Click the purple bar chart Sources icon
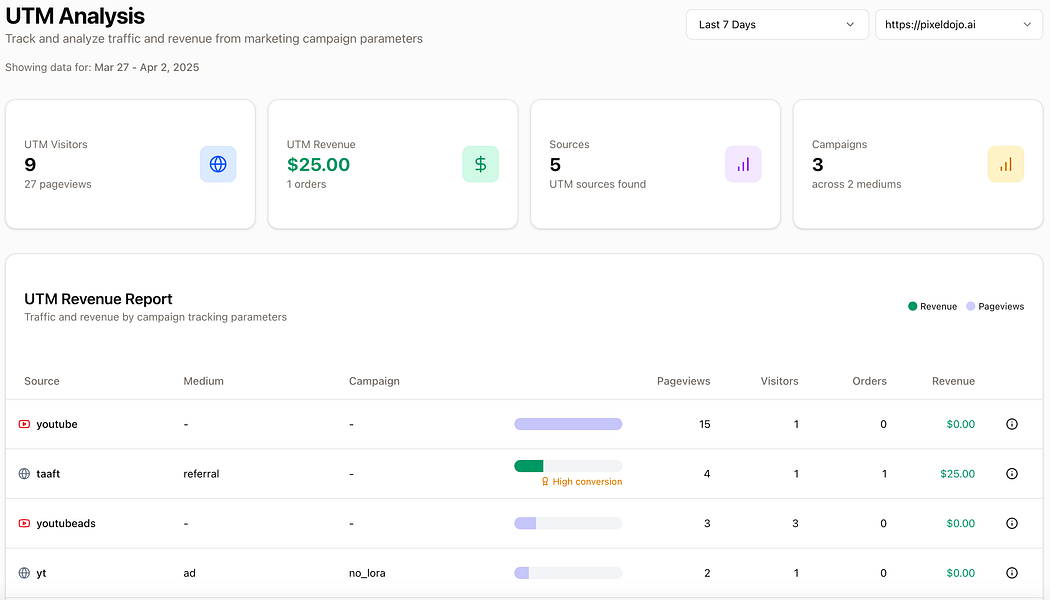 click(x=743, y=164)
